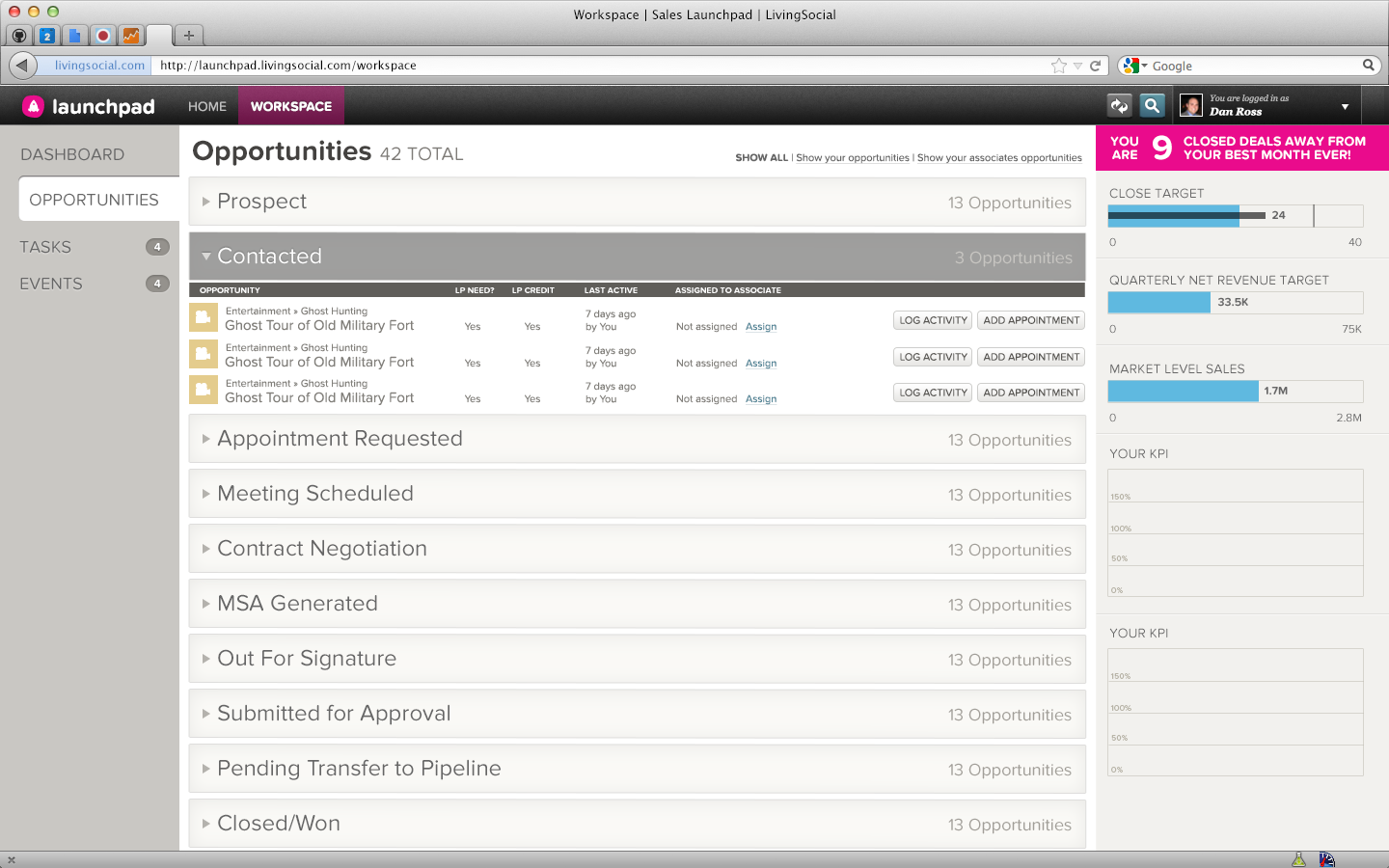Viewport: 1389px width, 868px height.
Task: Click the browser back arrow button
Action: 22,66
